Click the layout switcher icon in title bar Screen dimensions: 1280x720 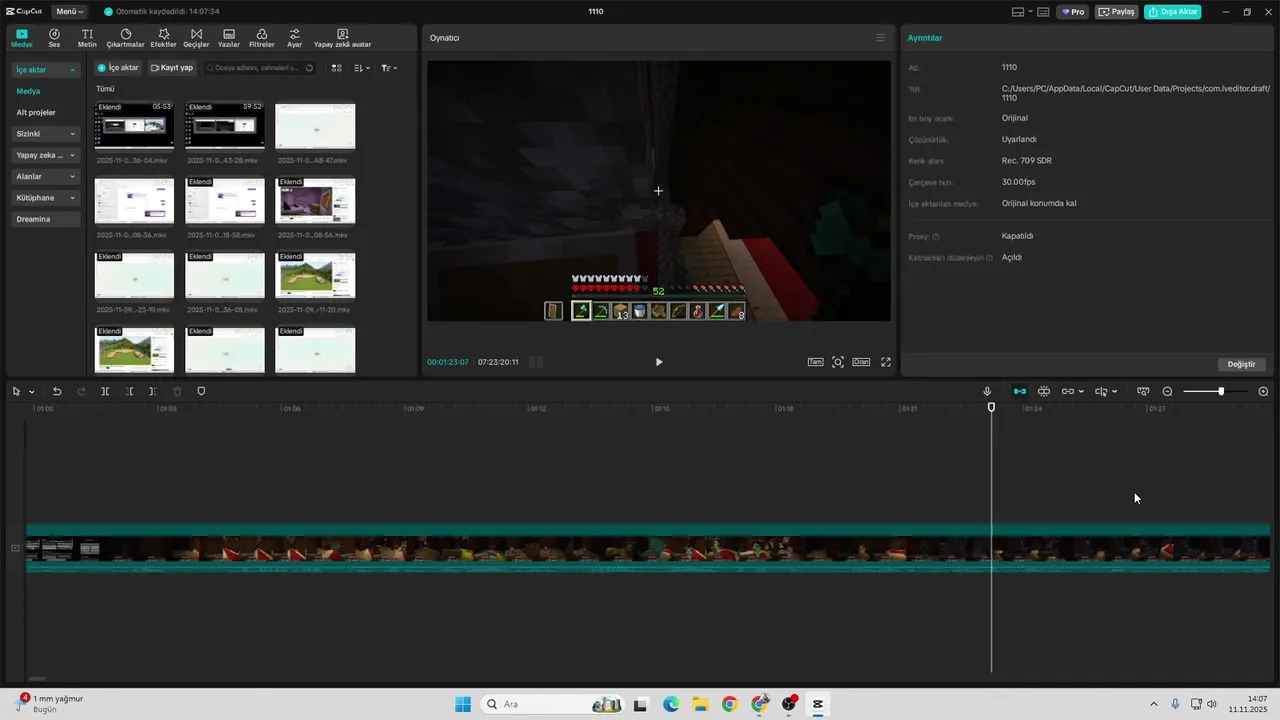pos(1020,12)
